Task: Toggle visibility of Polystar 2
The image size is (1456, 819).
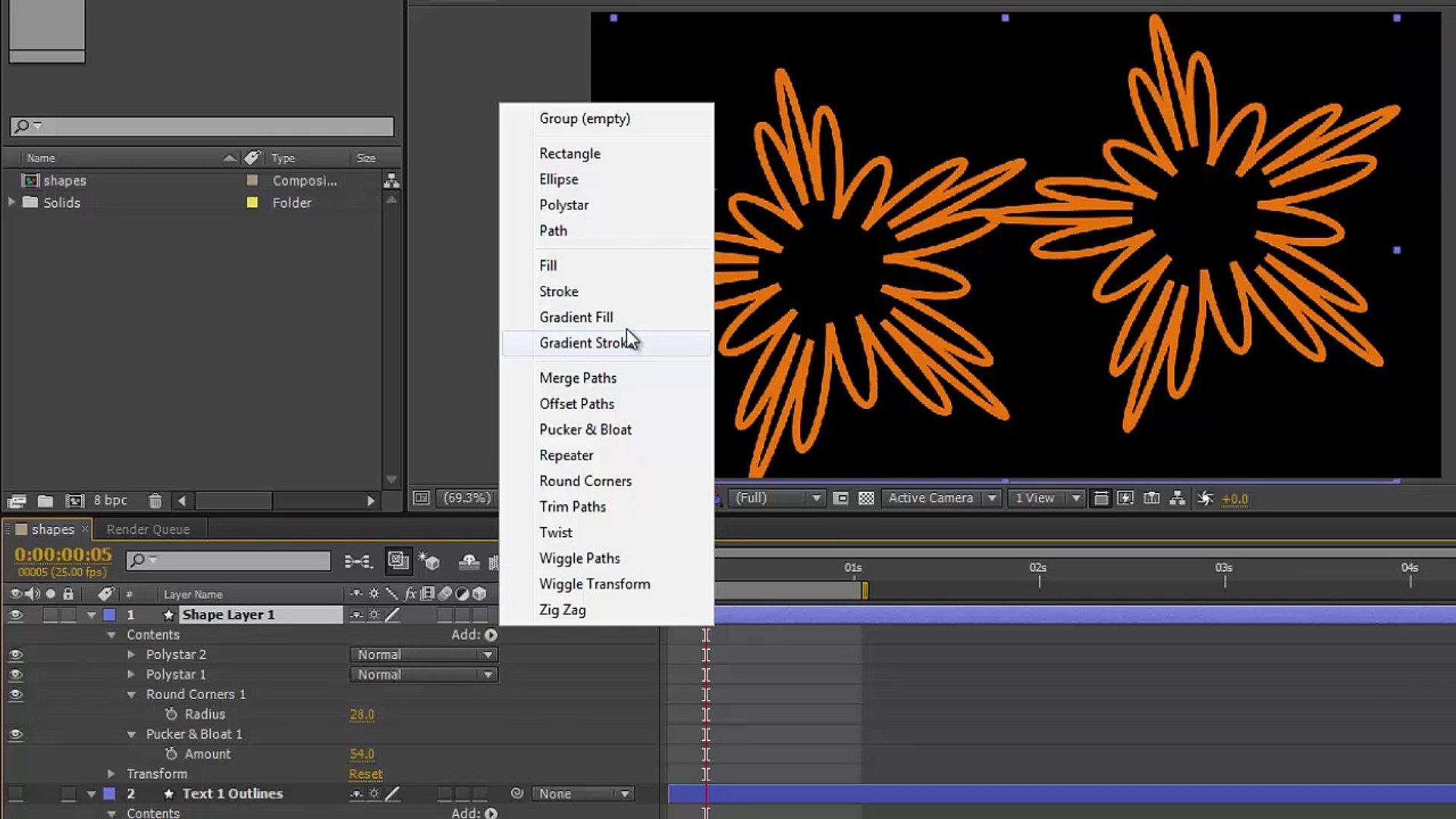Action: pos(15,654)
